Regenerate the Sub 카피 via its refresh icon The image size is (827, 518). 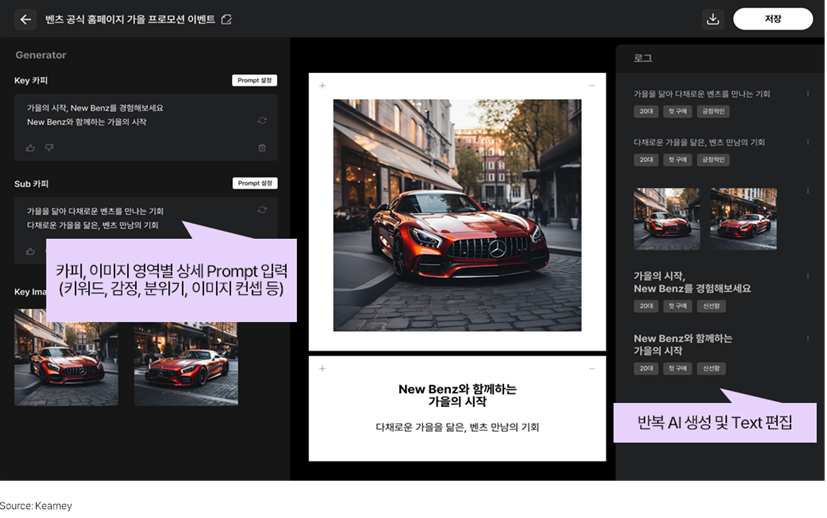262,210
